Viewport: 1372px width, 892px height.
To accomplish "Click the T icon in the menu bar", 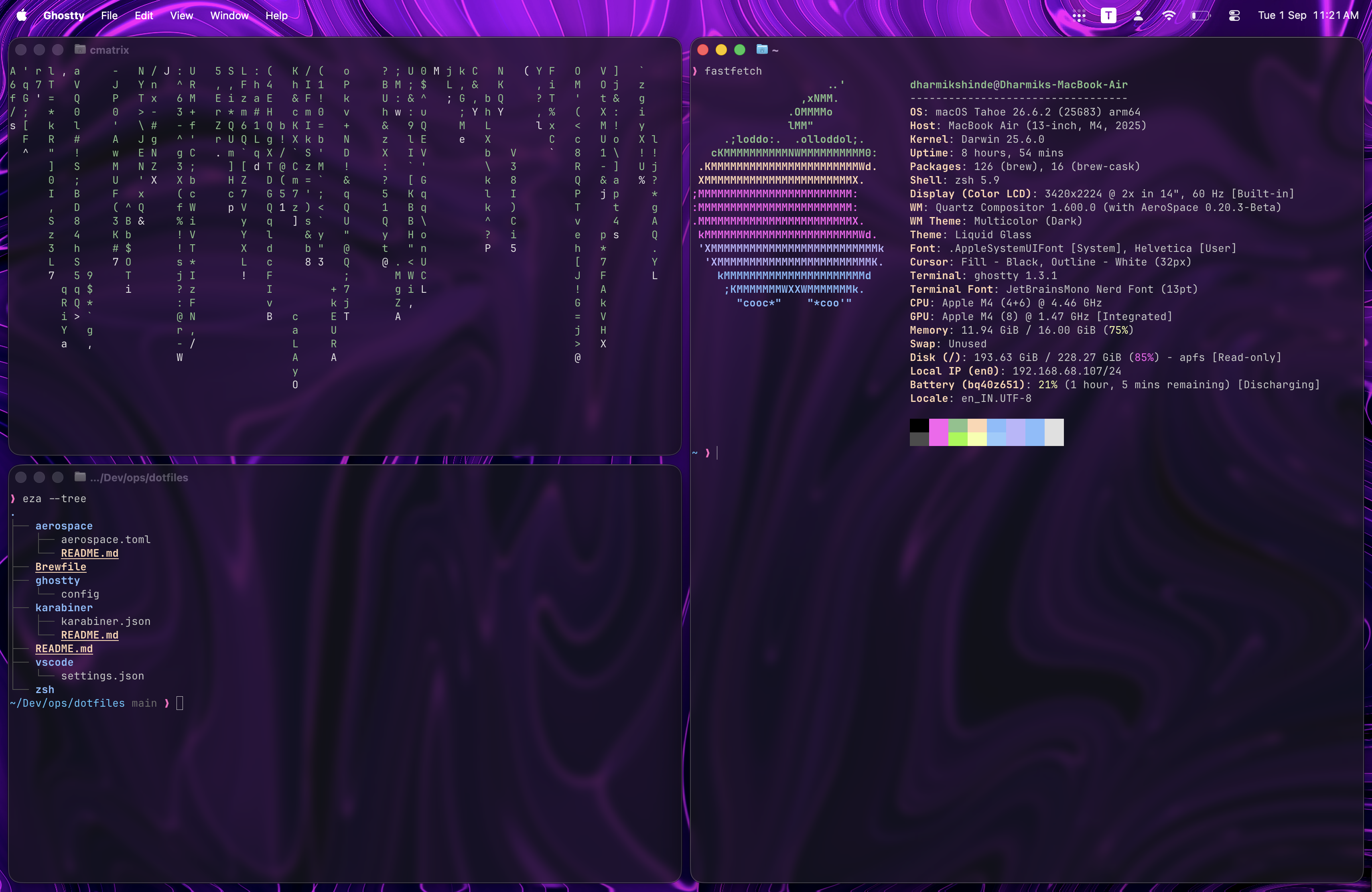I will click(x=1108, y=16).
